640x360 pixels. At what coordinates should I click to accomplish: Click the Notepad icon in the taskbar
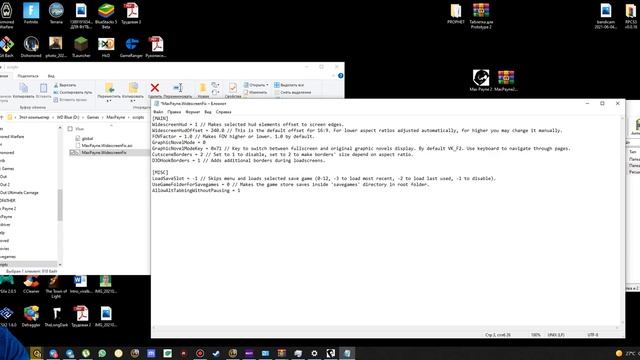[x=347, y=353]
